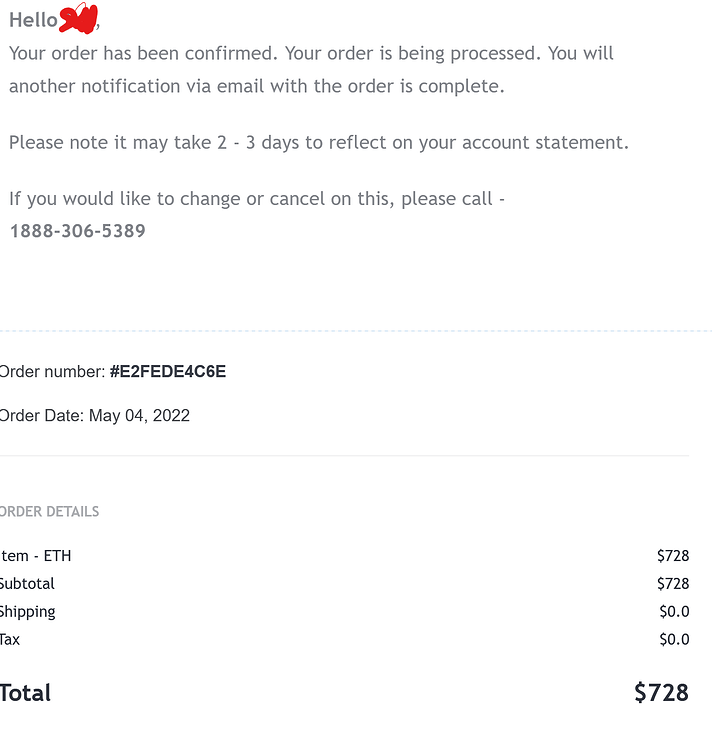Click the ORDER DETAILS heading

coord(49,512)
